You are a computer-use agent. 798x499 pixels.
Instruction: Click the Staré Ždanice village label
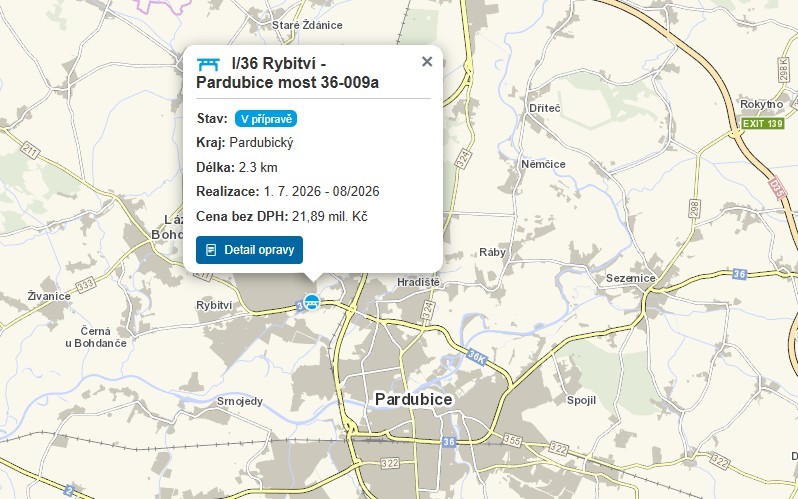click(x=307, y=25)
